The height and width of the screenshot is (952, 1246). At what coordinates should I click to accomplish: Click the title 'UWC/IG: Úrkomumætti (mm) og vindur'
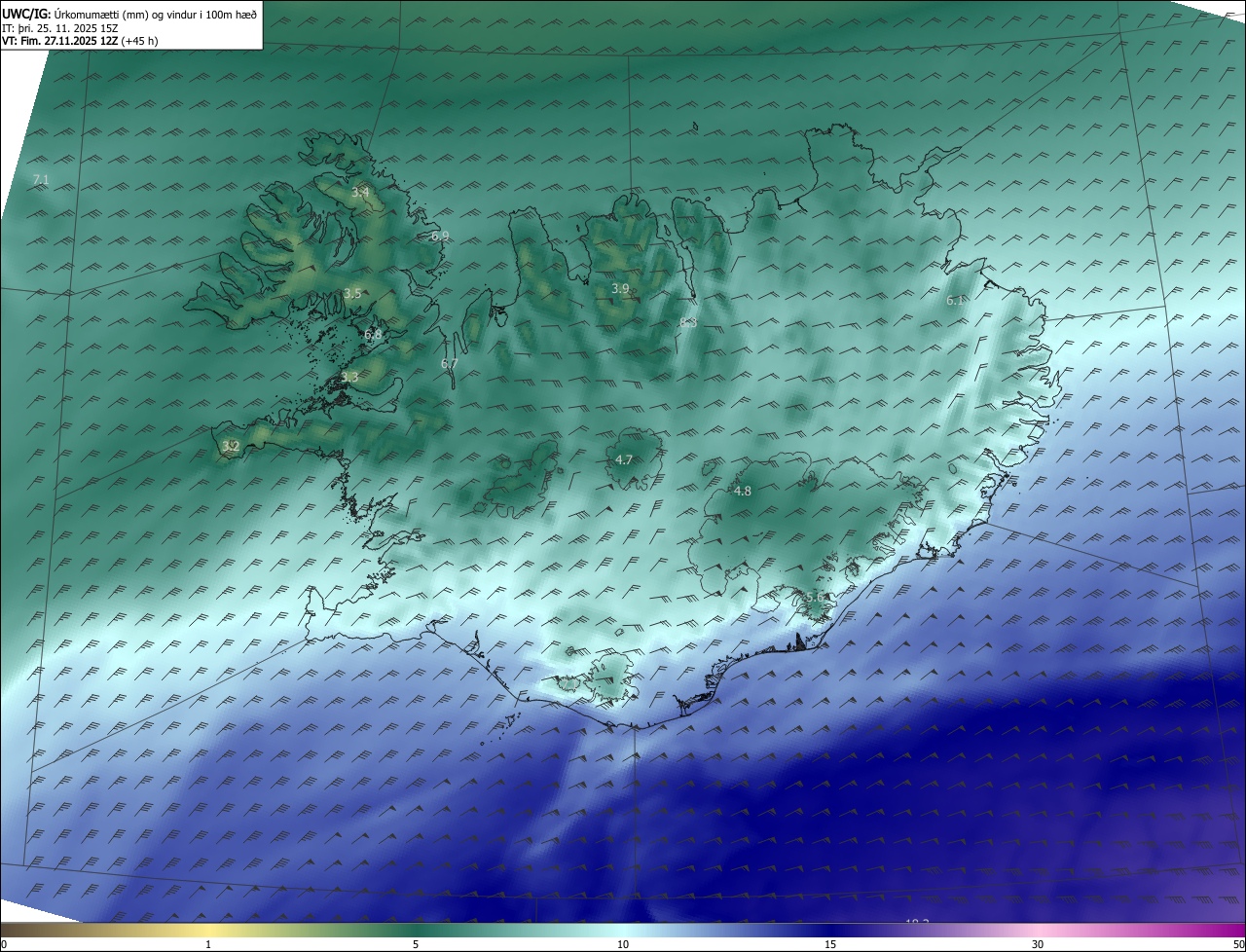pyautogui.click(x=130, y=14)
